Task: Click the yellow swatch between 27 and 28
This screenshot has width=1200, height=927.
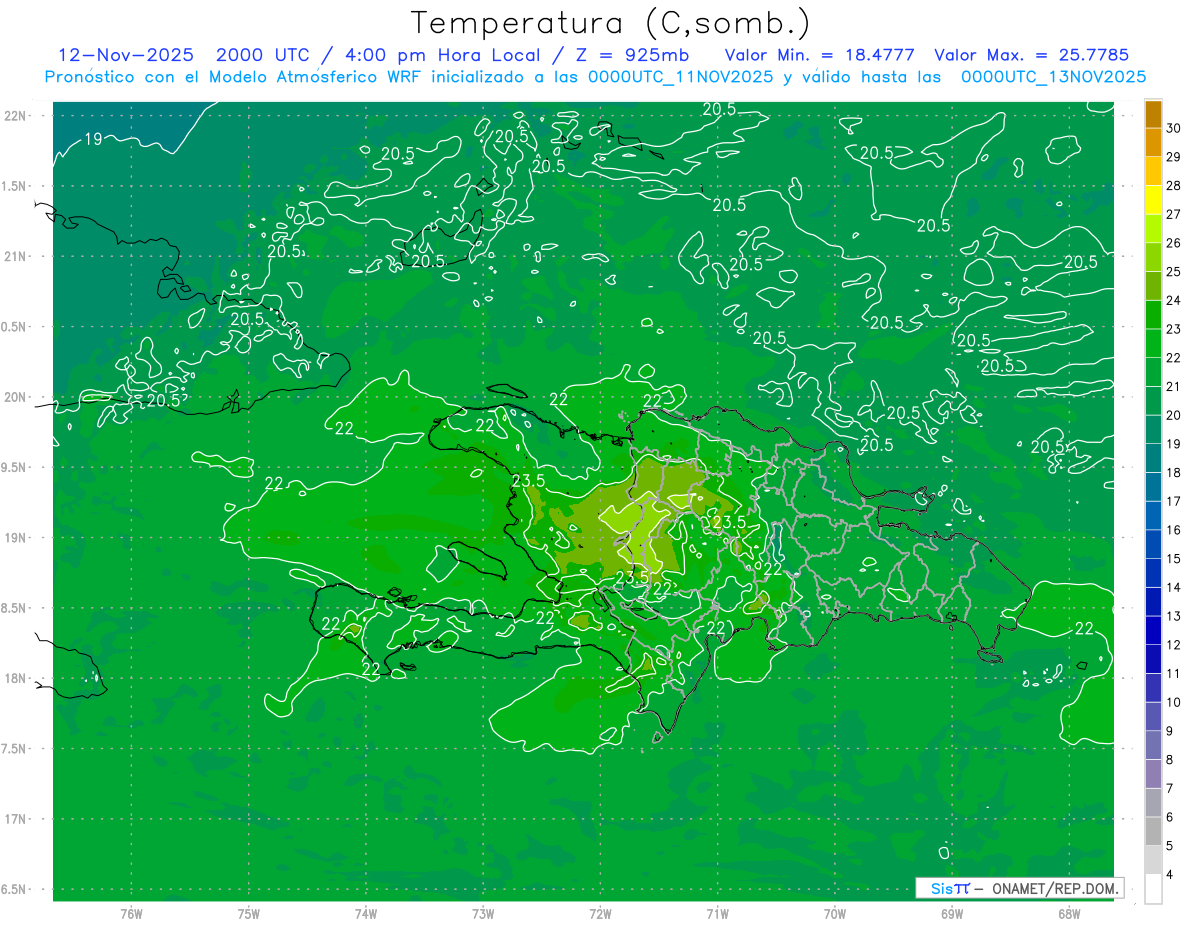Action: pyautogui.click(x=1153, y=200)
